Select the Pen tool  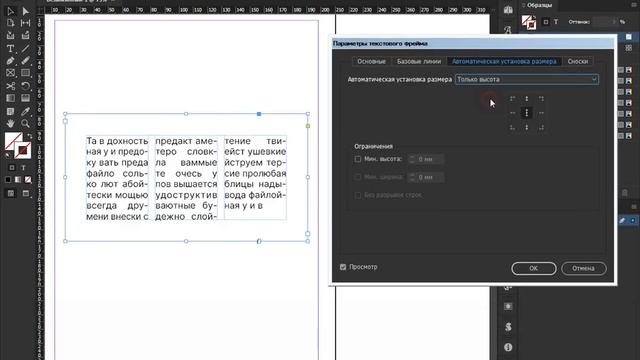11,61
